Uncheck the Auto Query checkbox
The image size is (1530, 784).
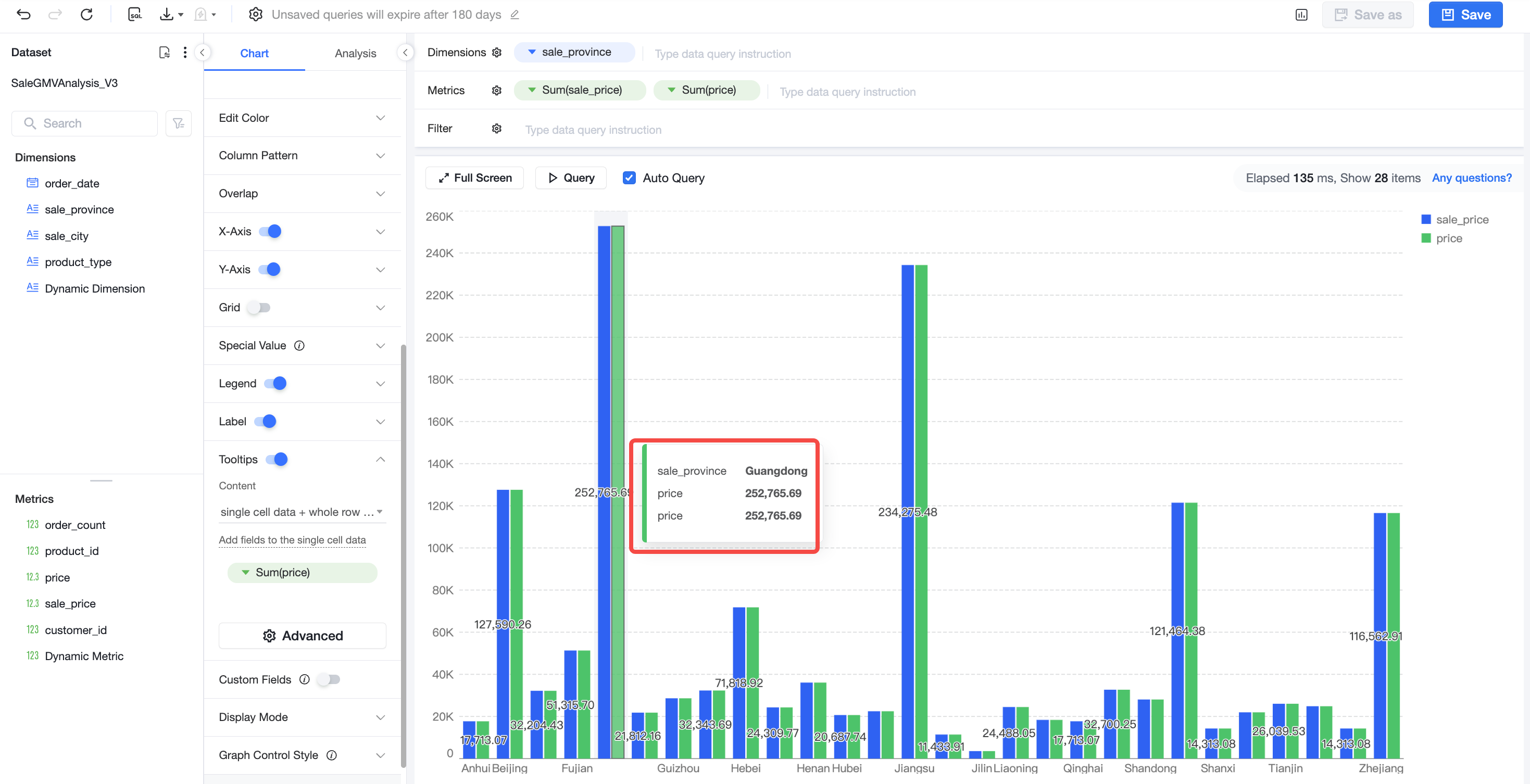click(629, 178)
